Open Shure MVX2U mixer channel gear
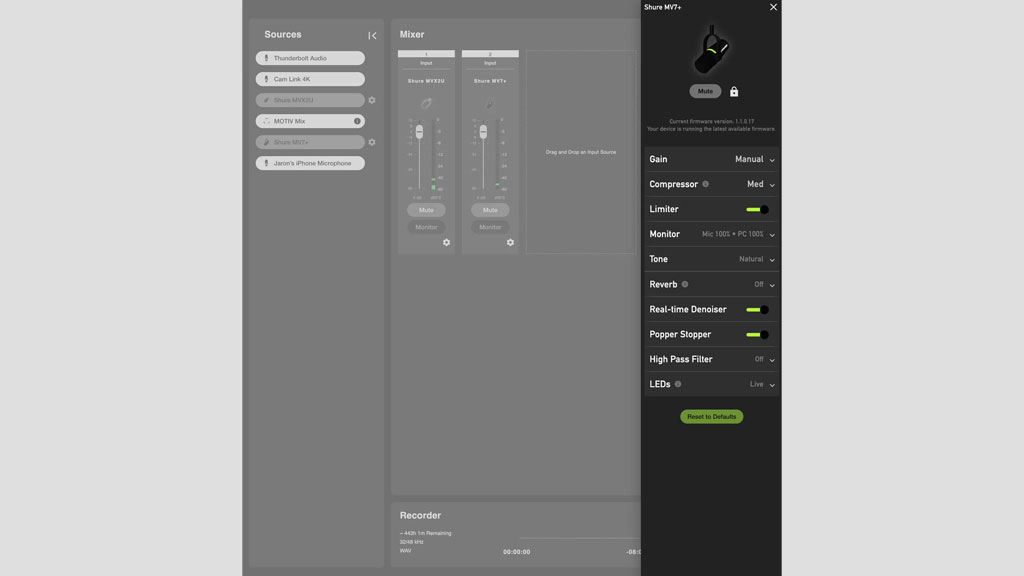The width and height of the screenshot is (1024, 576). [x=447, y=242]
